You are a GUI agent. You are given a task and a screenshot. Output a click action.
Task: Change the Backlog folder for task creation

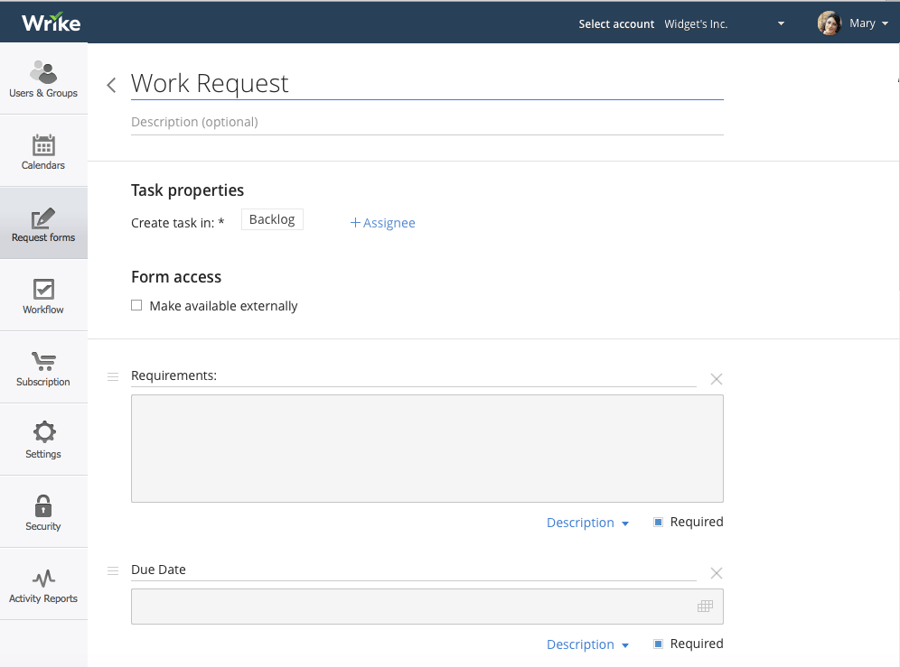pos(272,219)
